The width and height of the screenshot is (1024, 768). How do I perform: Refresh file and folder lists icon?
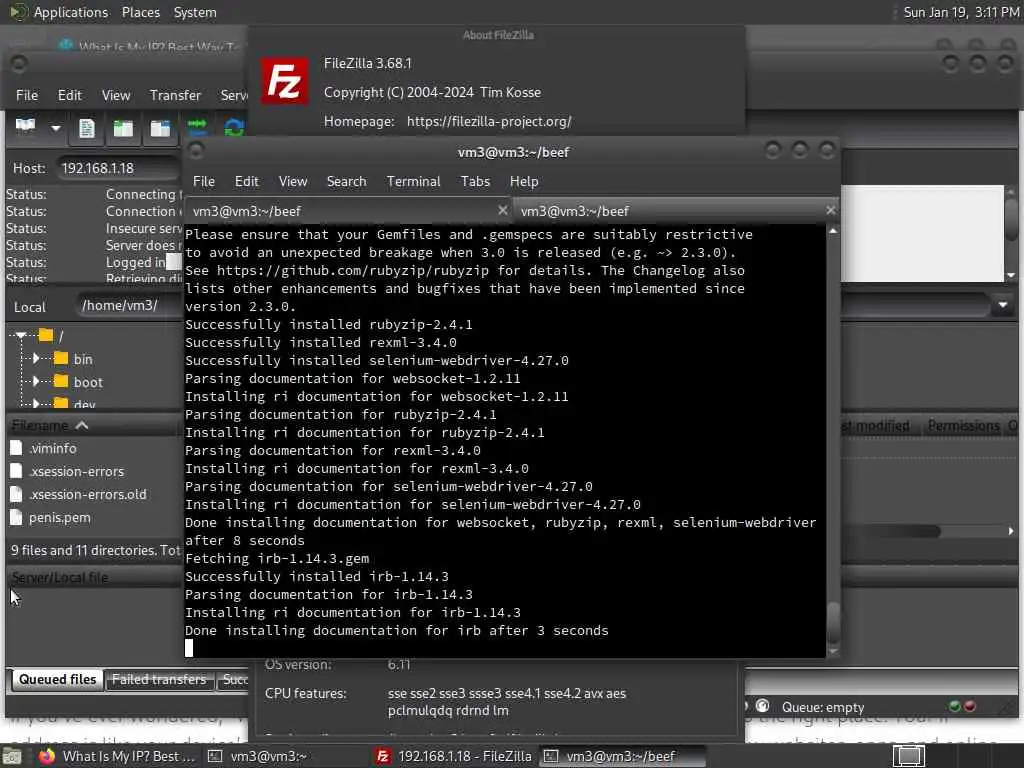pos(234,127)
